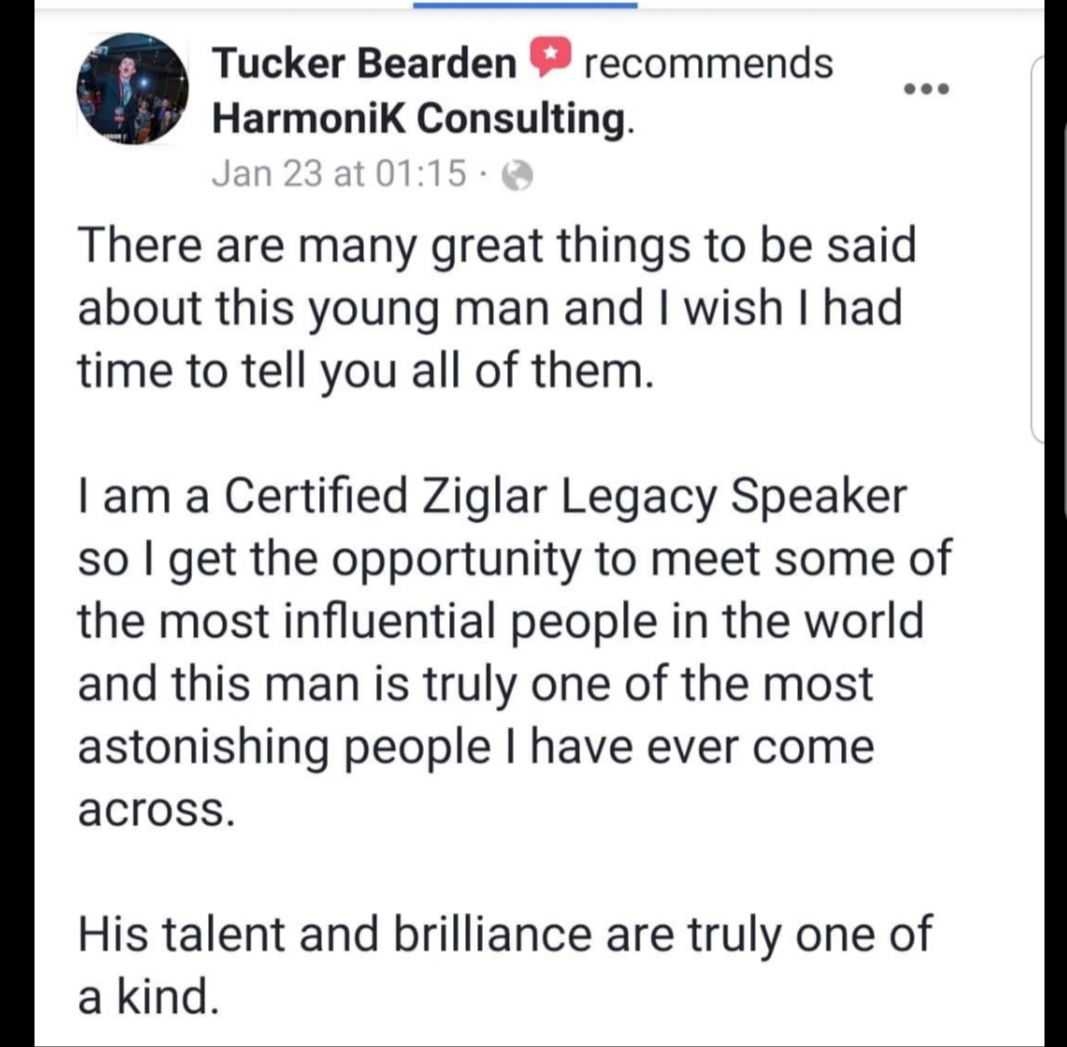
Task: Click the word 'recommends' in the header
Action: click(708, 63)
